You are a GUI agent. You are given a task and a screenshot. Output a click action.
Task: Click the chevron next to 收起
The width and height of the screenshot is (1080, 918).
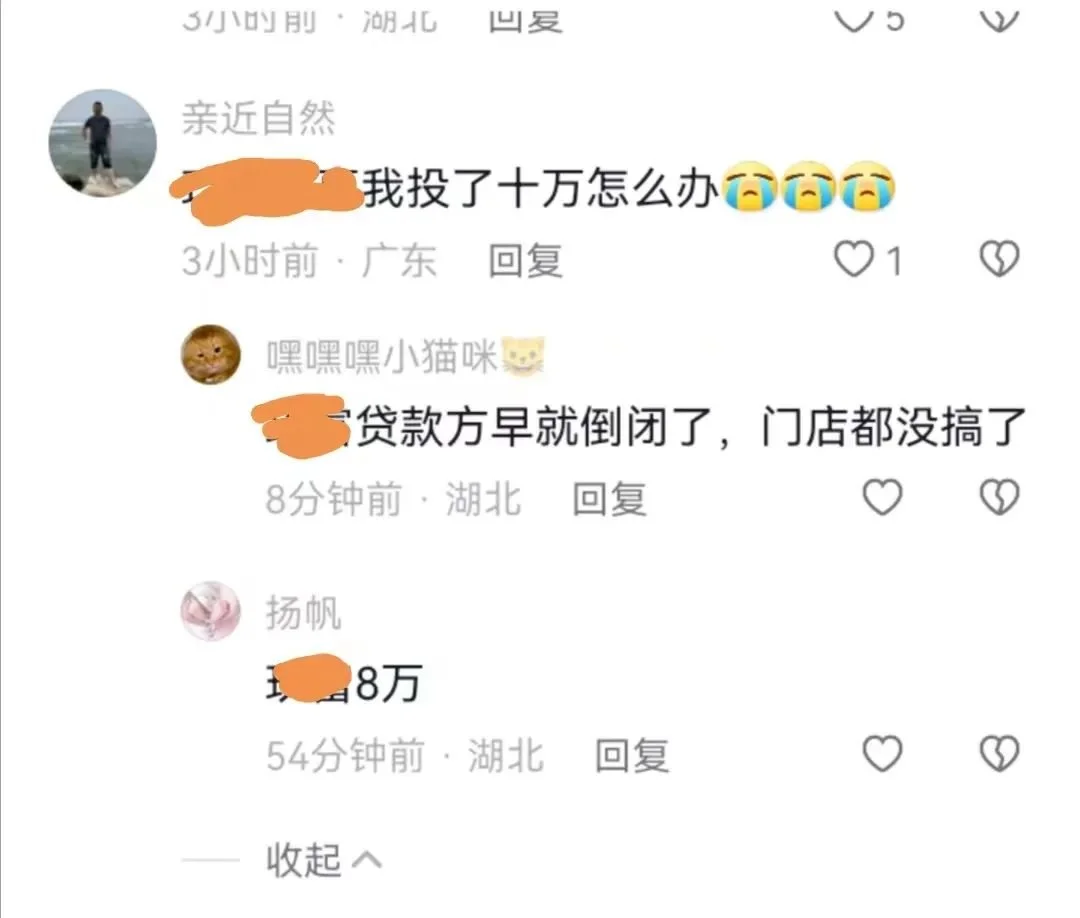[366, 860]
